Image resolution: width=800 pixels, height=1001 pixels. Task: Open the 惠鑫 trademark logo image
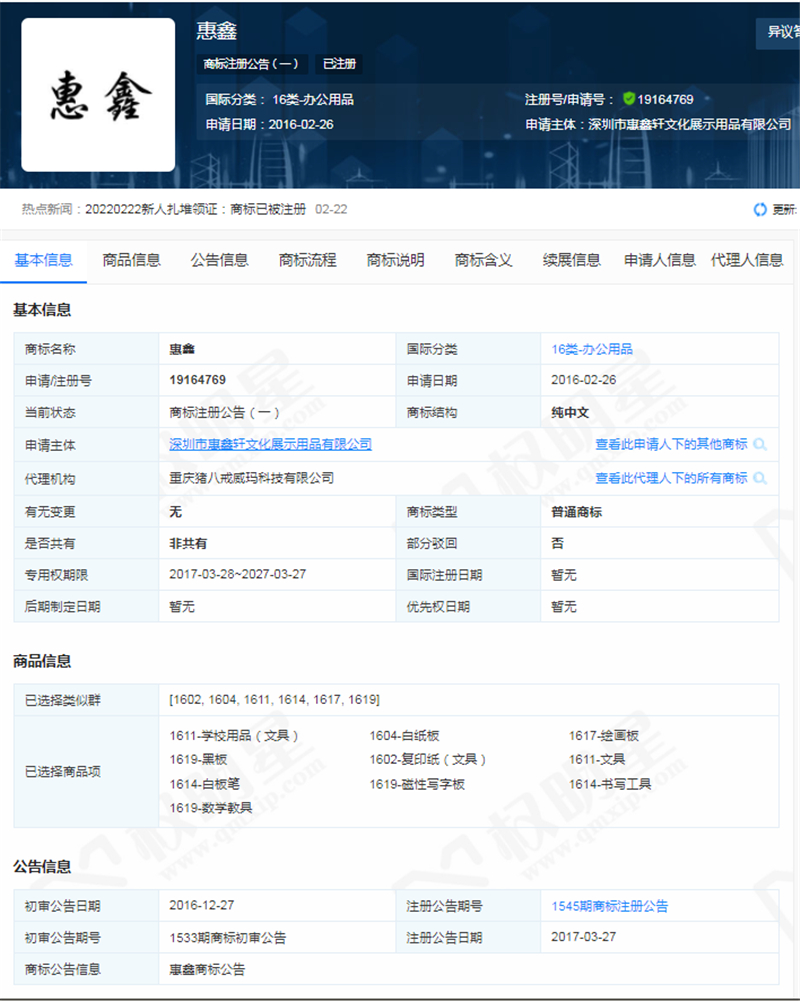[x=98, y=94]
